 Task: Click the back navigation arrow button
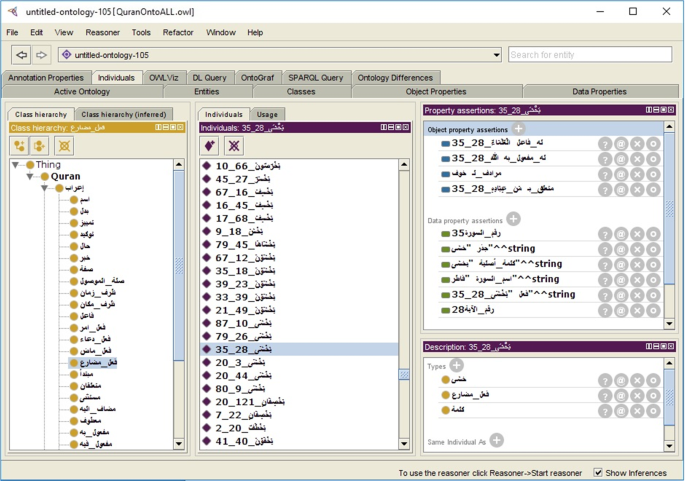tap(21, 55)
